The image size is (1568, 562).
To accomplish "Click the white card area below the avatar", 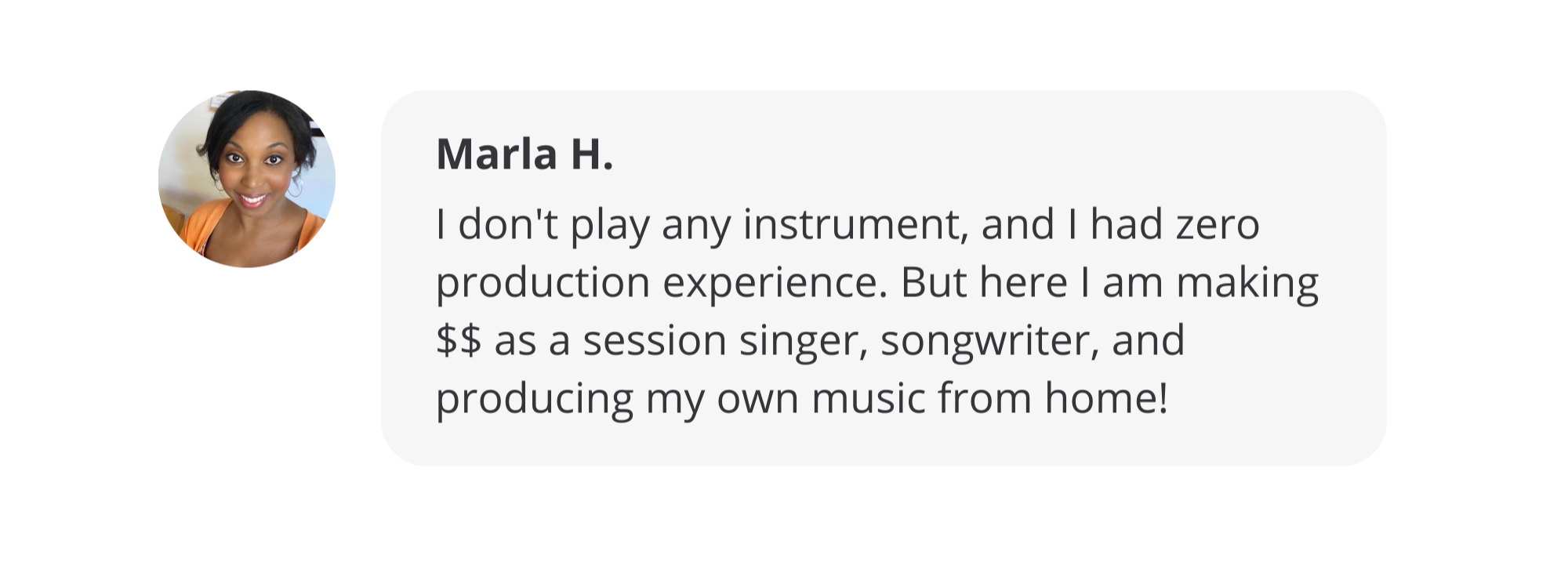I will tap(247, 392).
